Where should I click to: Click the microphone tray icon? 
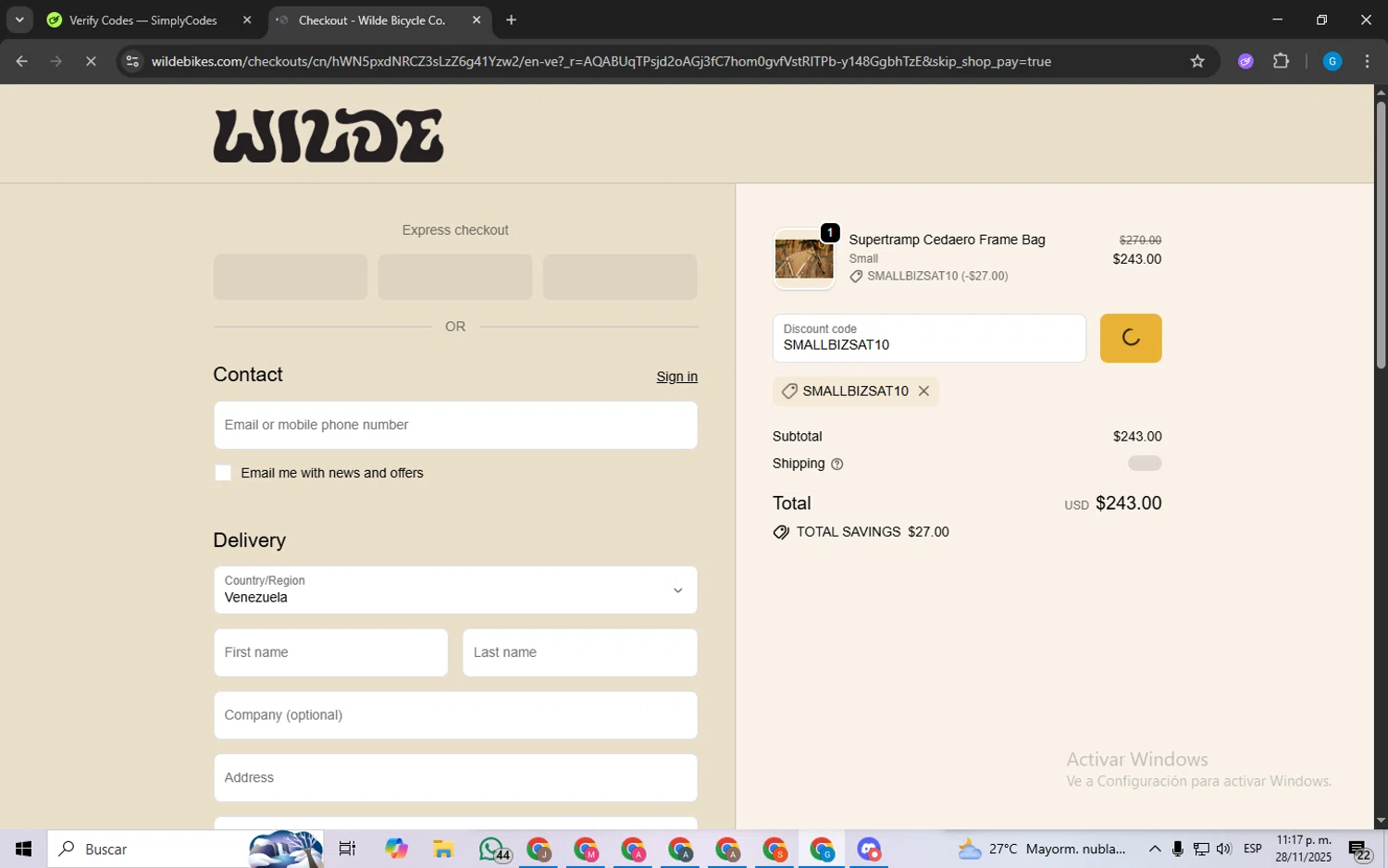point(1178,849)
